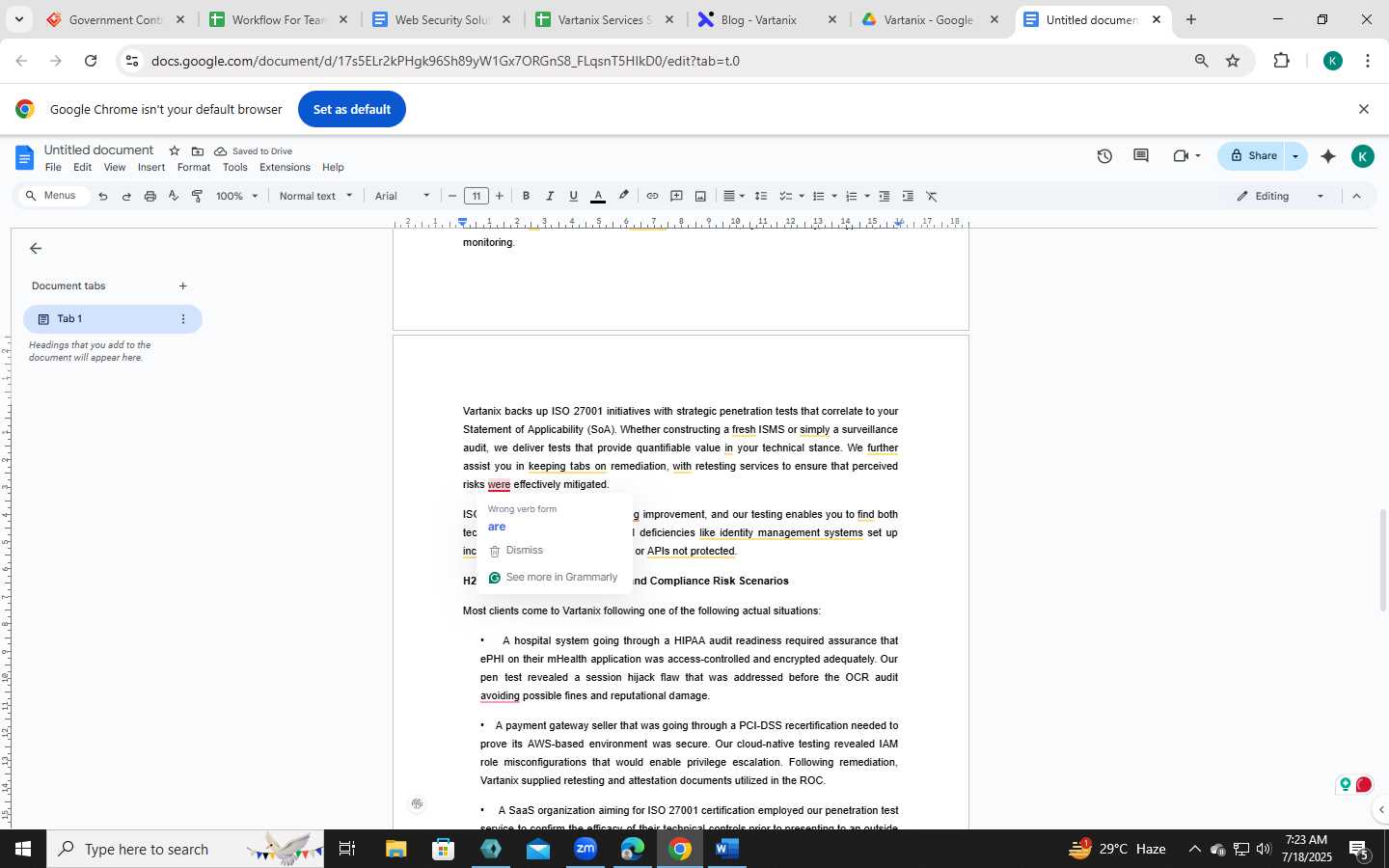This screenshot has height=868, width=1389.
Task: Edit the font size field showing 11
Action: [x=476, y=196]
